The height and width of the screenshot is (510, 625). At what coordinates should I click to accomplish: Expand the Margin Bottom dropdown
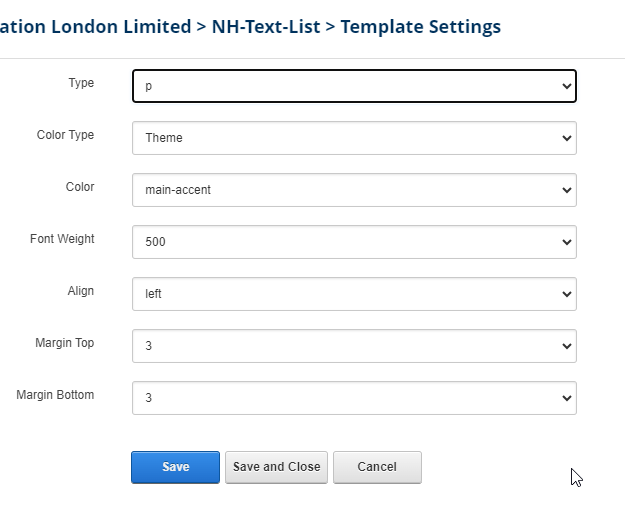pos(354,398)
